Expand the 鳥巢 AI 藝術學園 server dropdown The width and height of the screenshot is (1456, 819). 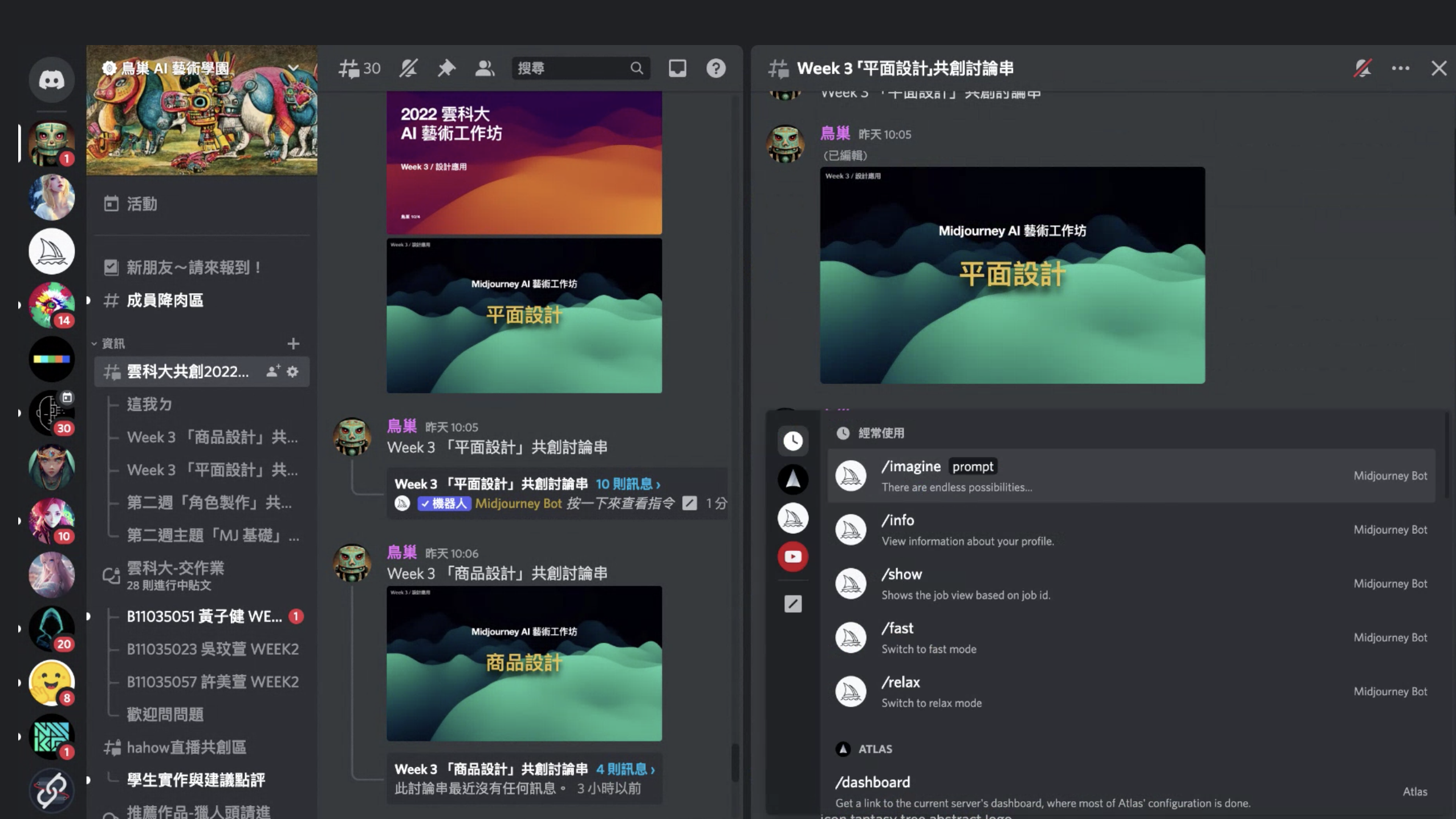294,68
